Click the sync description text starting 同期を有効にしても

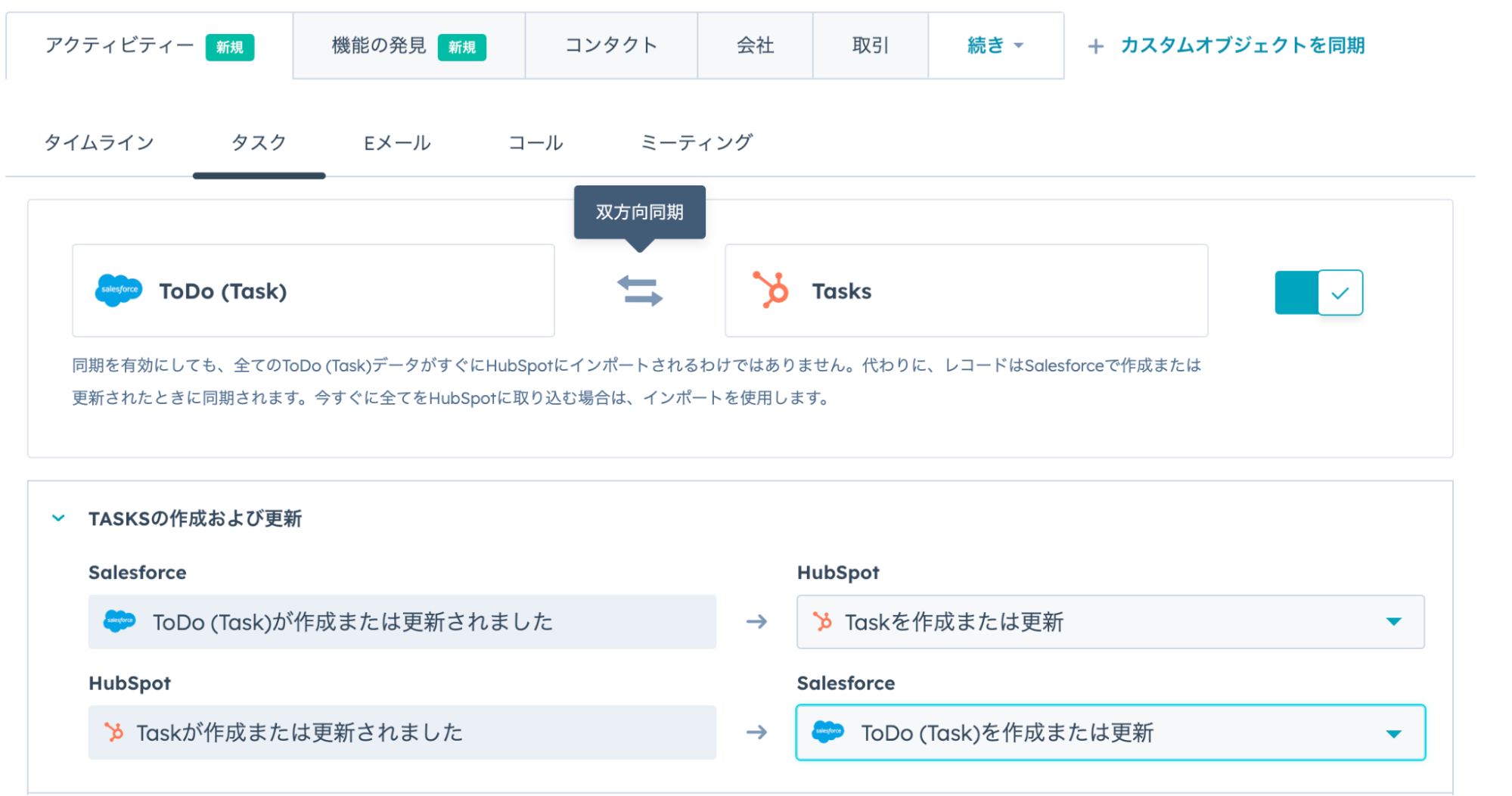(637, 381)
